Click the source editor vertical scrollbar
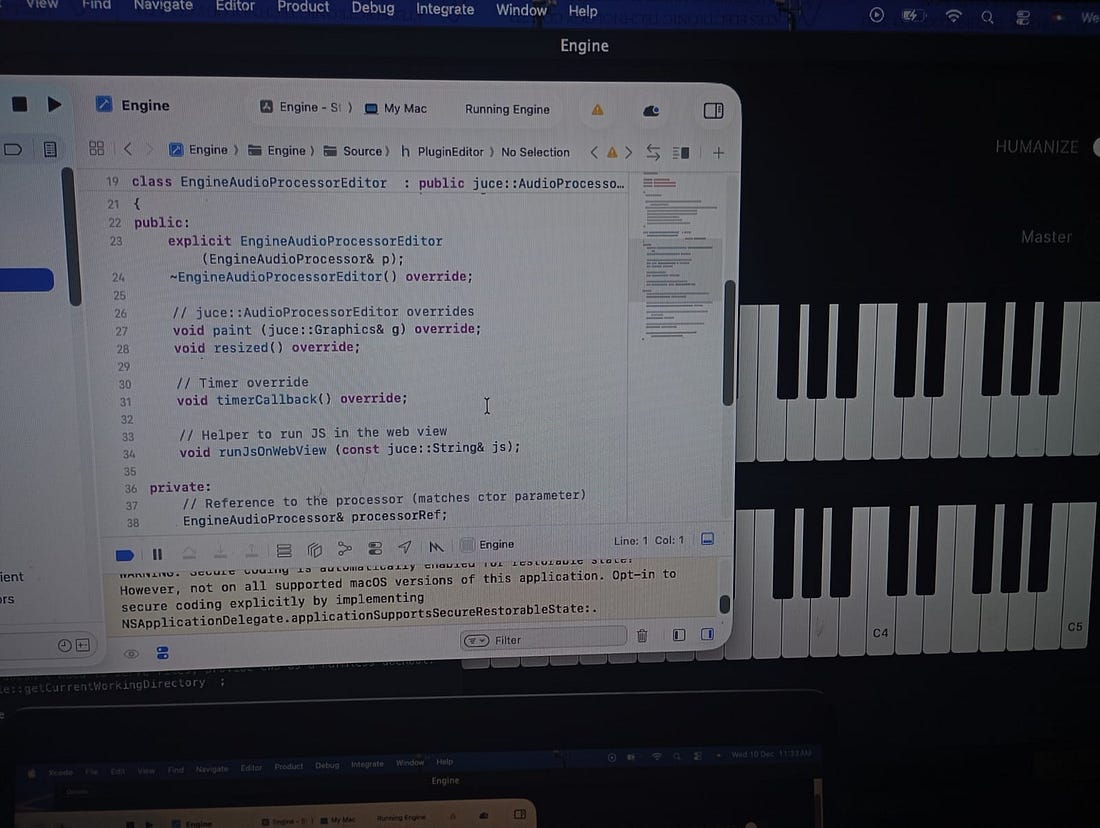Screen dimensions: 1100x828 pyautogui.click(x=729, y=343)
